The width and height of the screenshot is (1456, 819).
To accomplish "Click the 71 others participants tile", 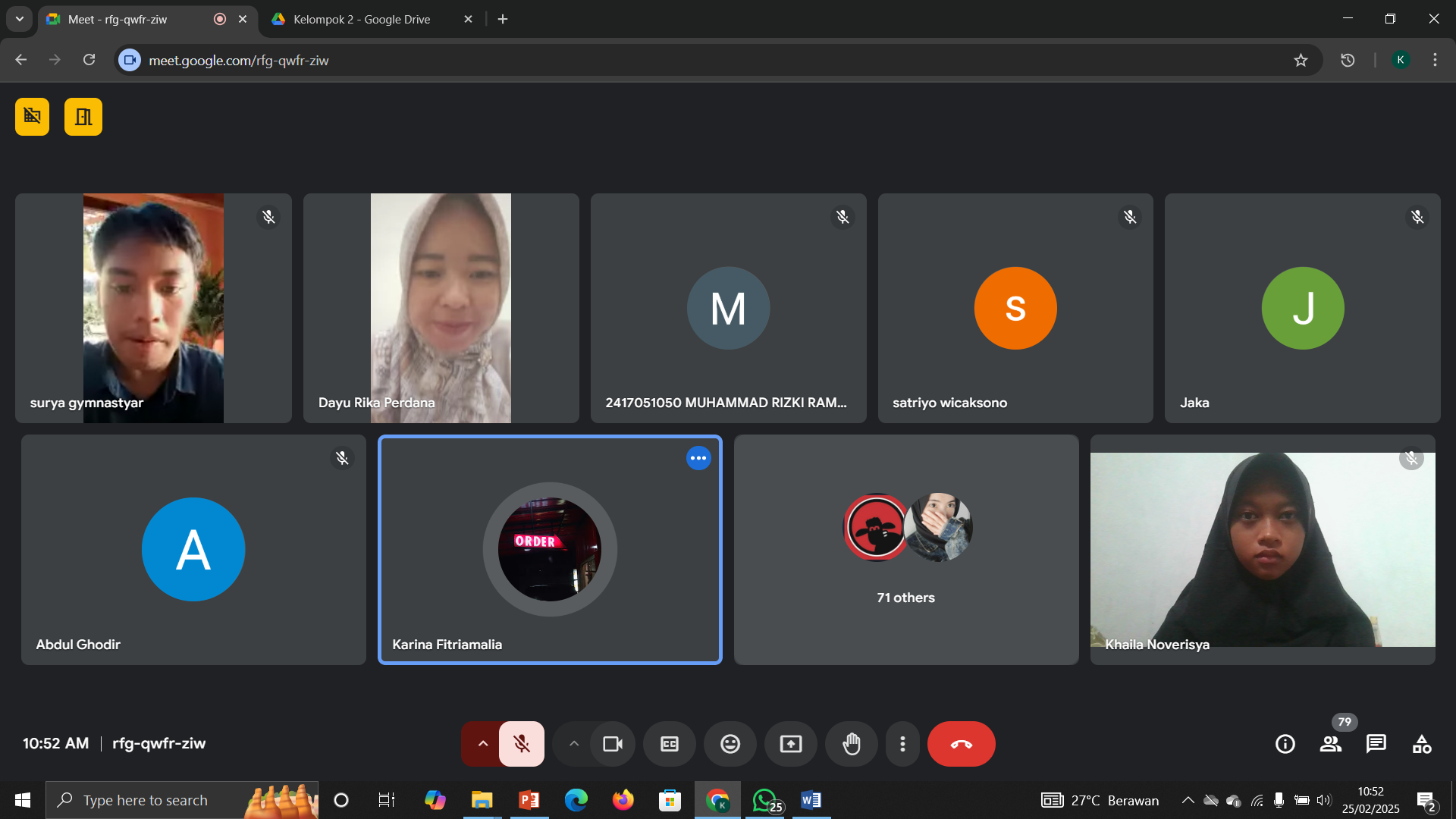I will [x=906, y=550].
